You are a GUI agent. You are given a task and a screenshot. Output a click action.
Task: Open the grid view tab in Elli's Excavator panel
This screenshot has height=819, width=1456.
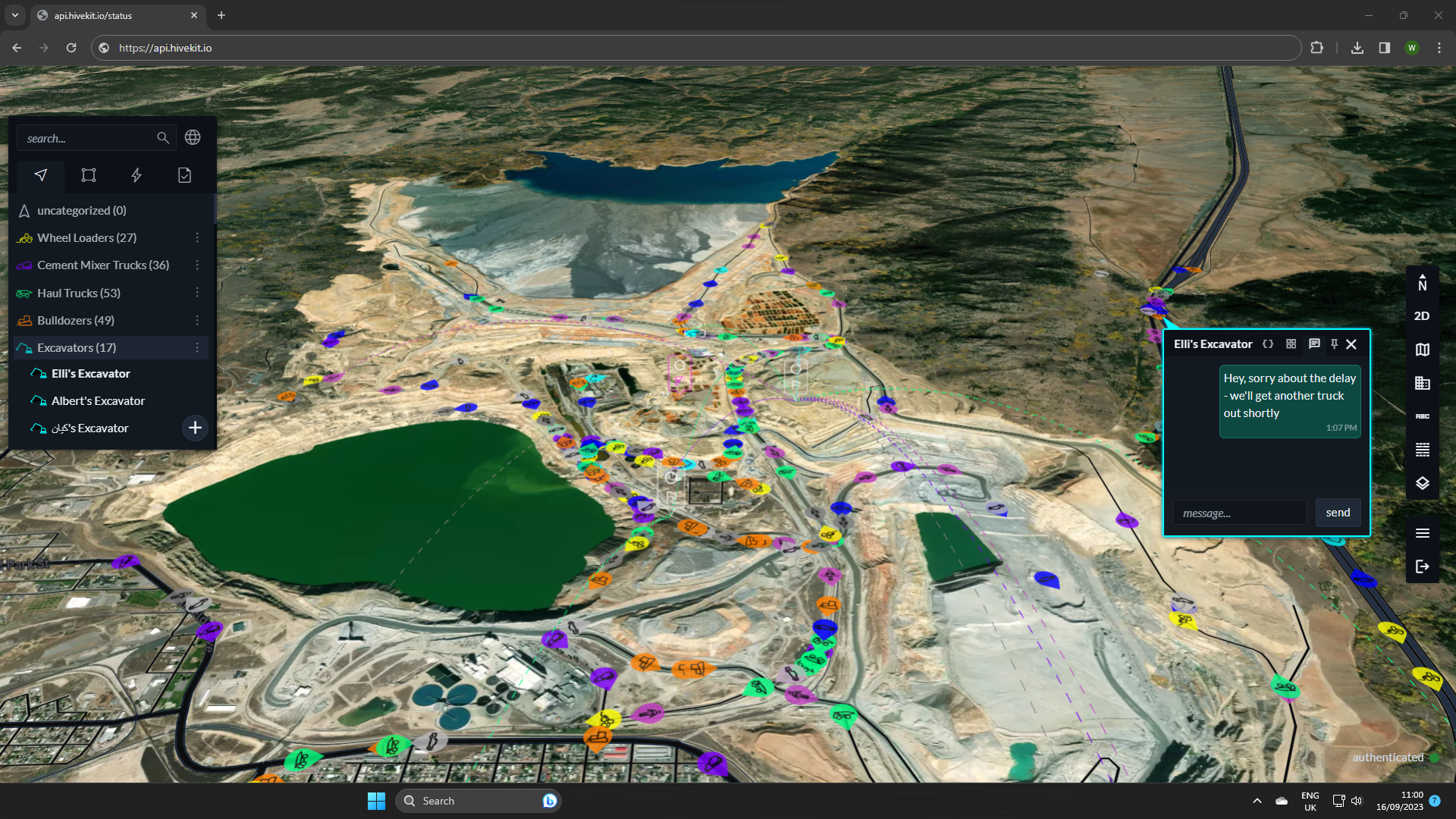coord(1291,344)
